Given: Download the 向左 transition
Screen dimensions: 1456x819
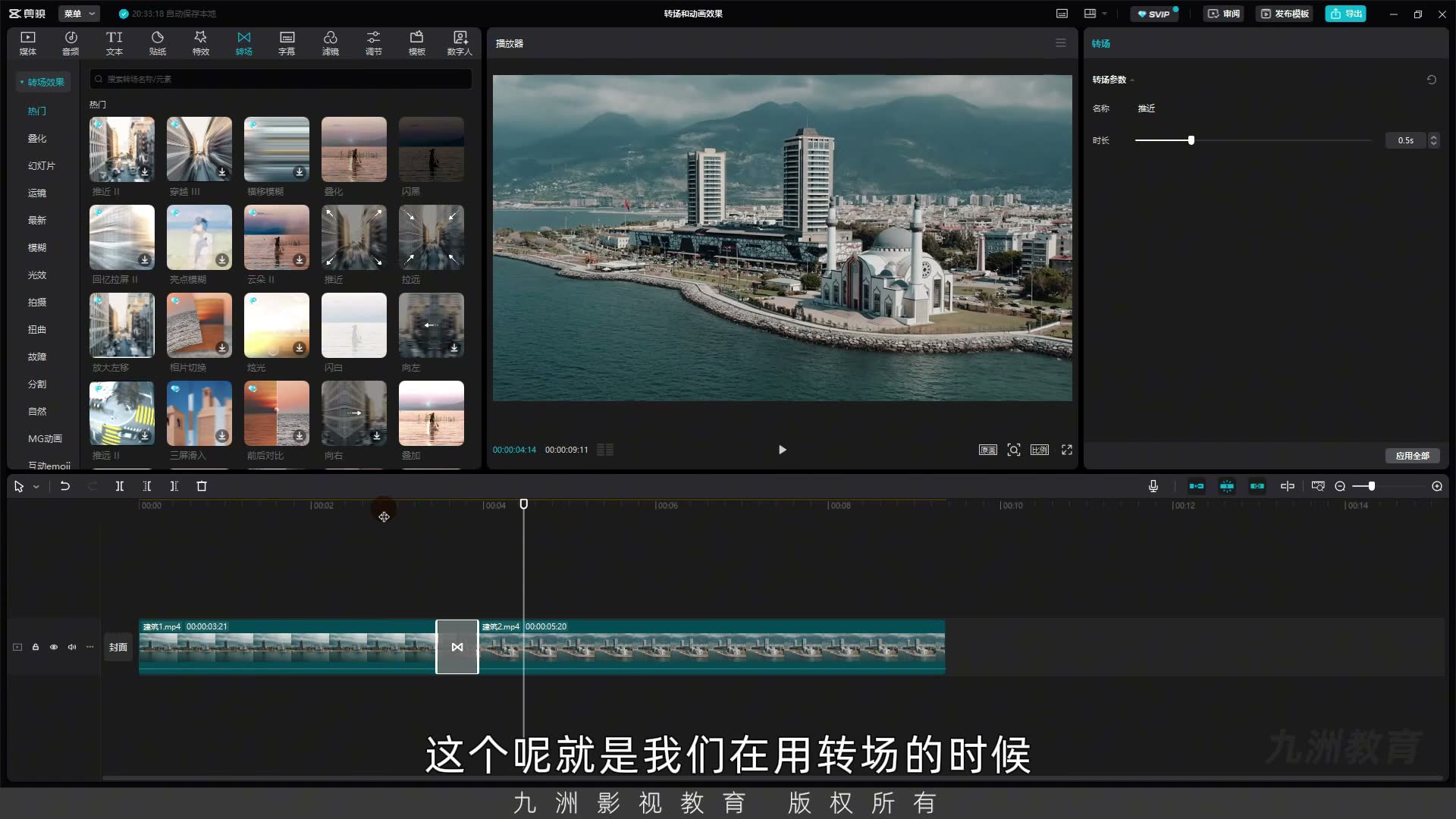Looking at the screenshot, I should pyautogui.click(x=454, y=348).
